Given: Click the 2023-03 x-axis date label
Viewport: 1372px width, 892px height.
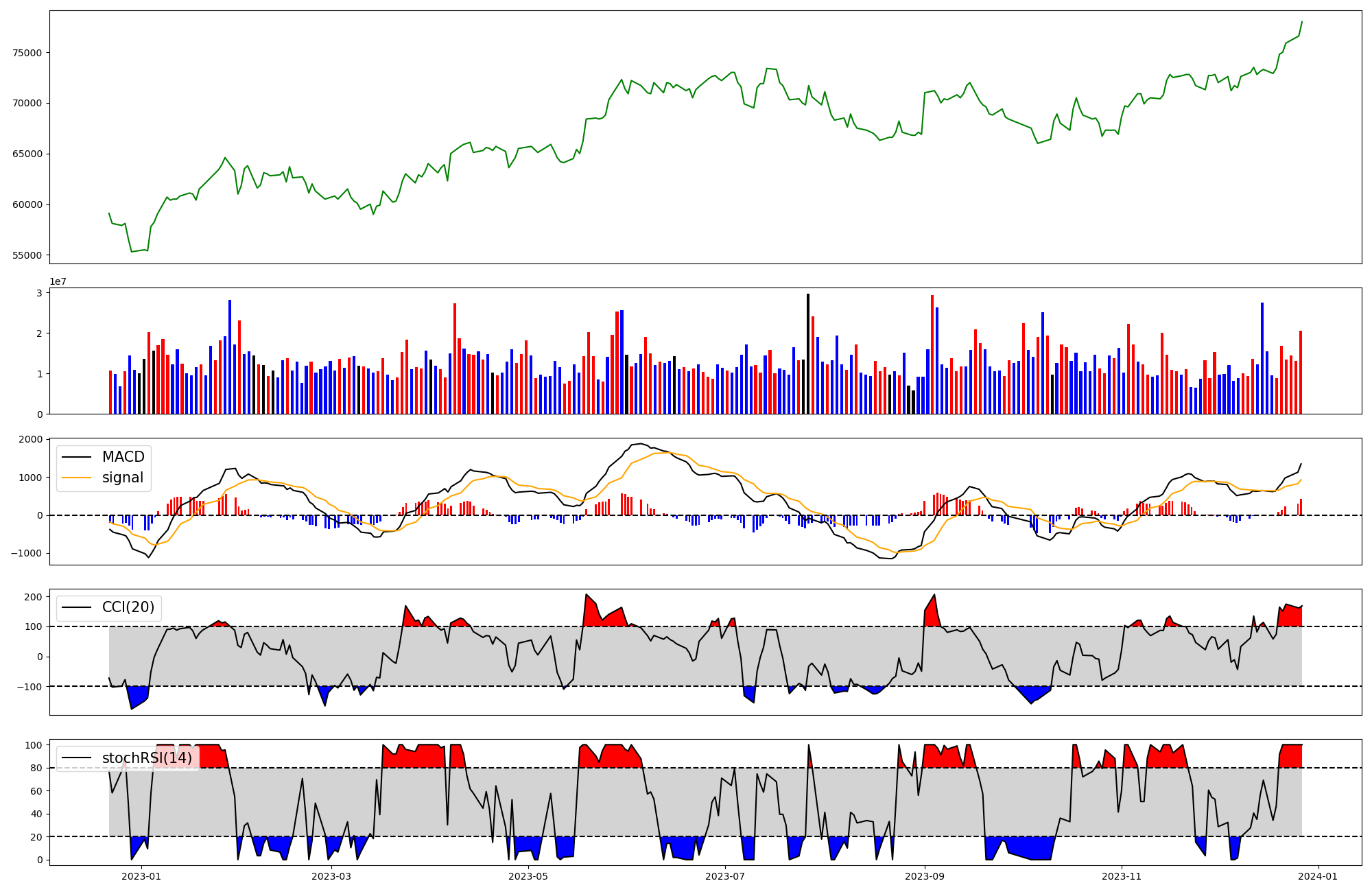Looking at the screenshot, I should pyautogui.click(x=331, y=876).
